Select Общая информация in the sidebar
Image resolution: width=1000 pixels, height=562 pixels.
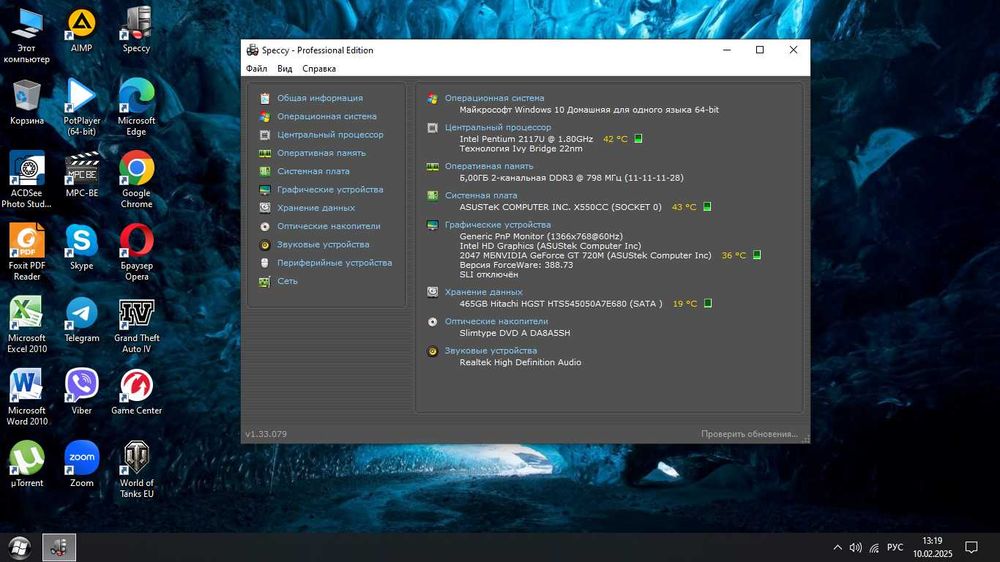[x=320, y=98]
